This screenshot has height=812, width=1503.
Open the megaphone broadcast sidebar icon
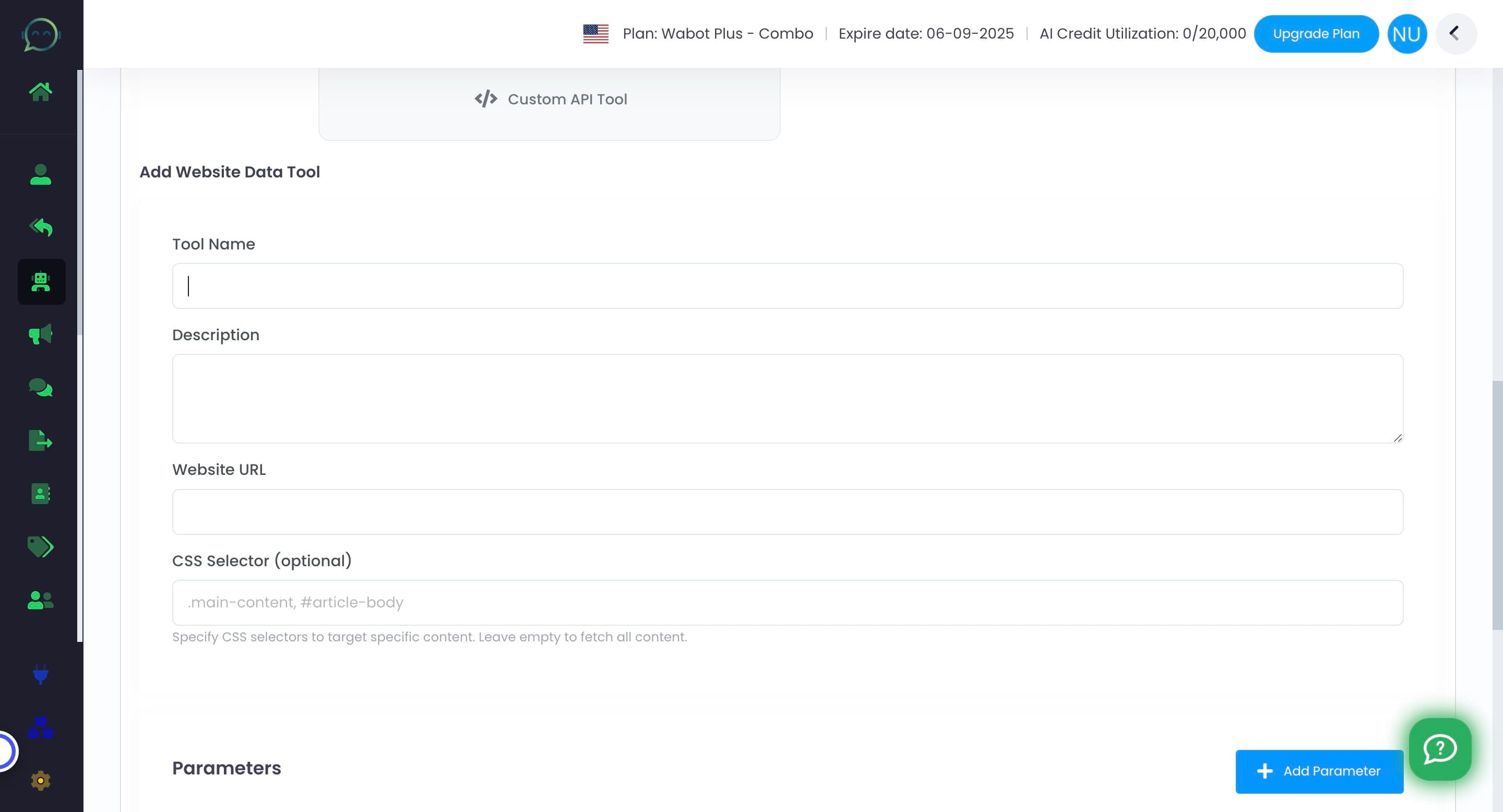click(40, 335)
